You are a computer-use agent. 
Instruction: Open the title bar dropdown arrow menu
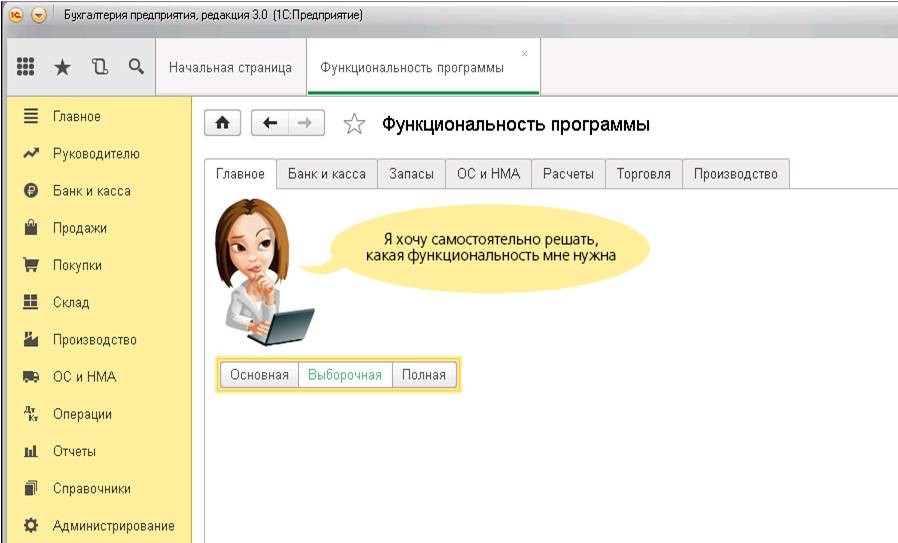click(38, 16)
